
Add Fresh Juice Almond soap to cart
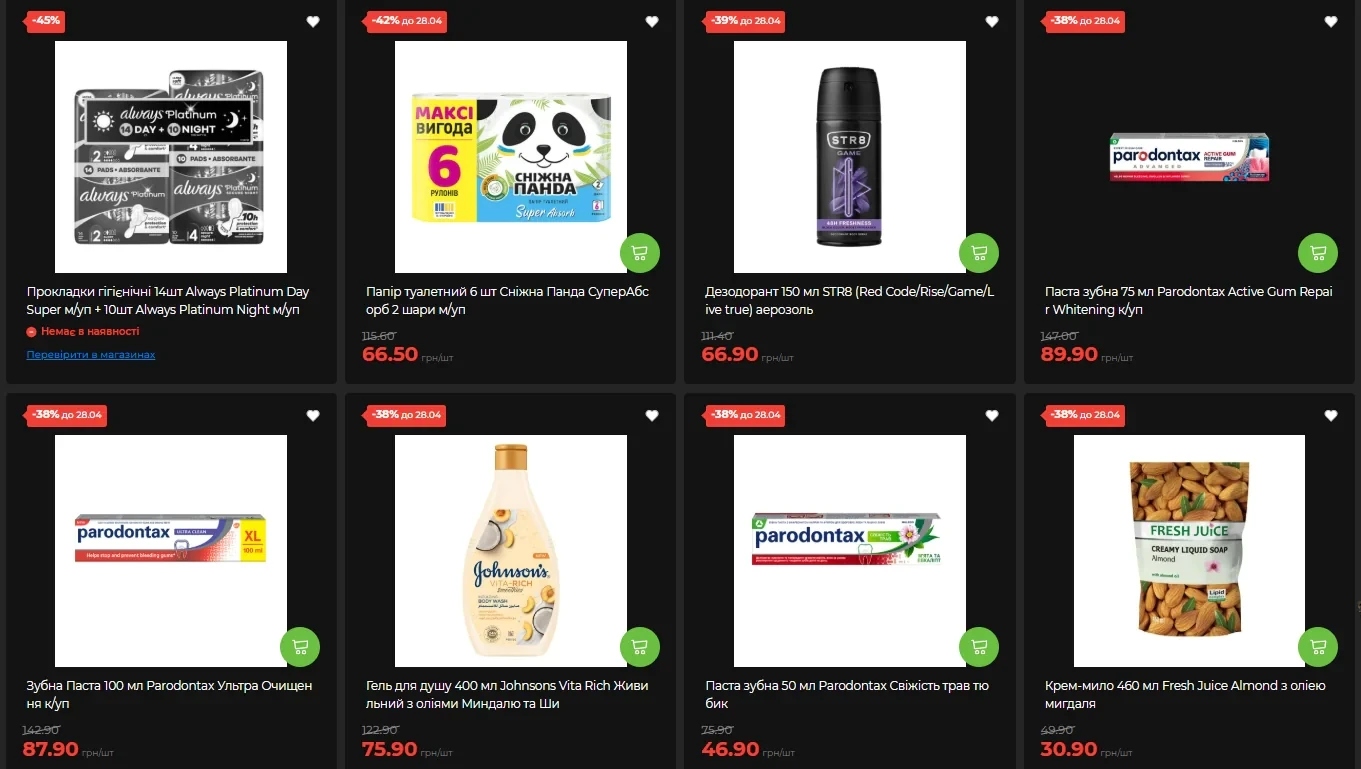(x=1318, y=647)
